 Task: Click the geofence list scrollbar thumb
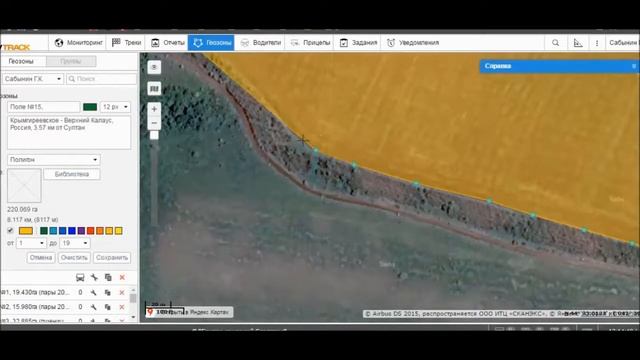[133, 298]
